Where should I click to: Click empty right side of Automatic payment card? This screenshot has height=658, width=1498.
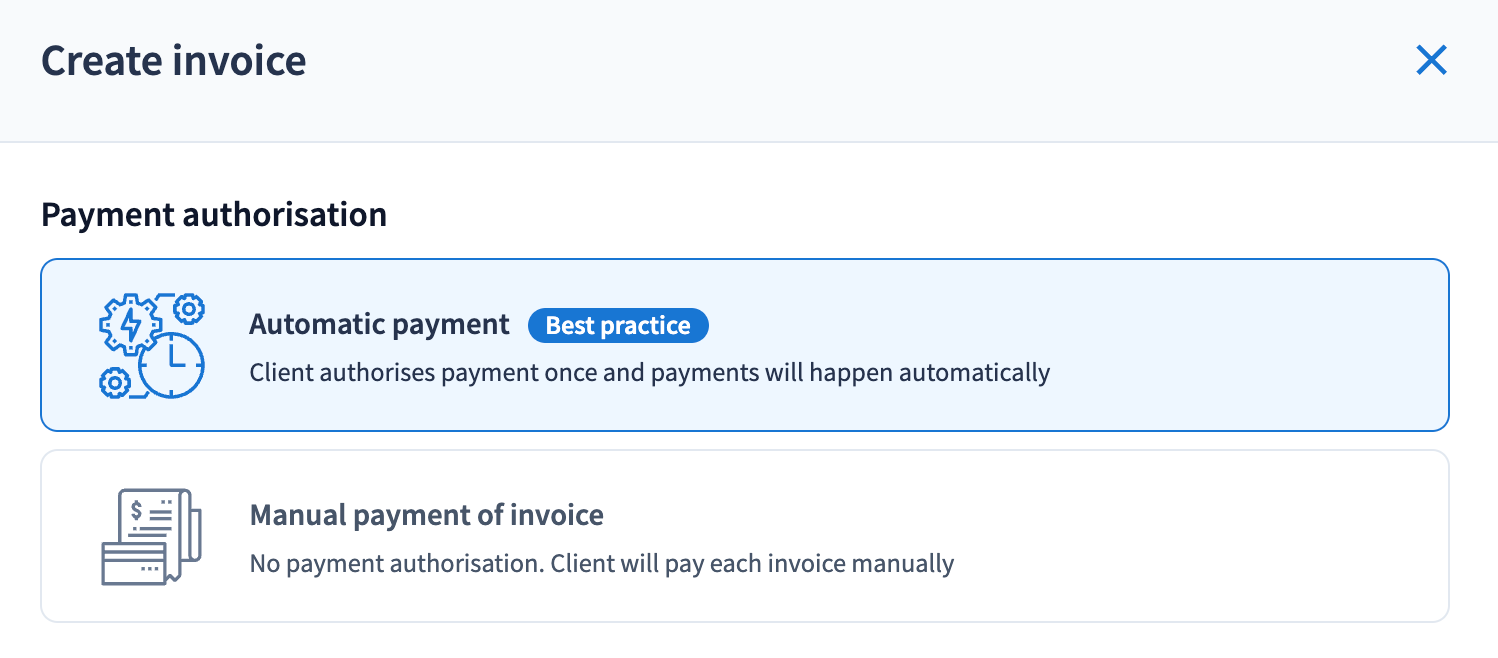point(1250,346)
